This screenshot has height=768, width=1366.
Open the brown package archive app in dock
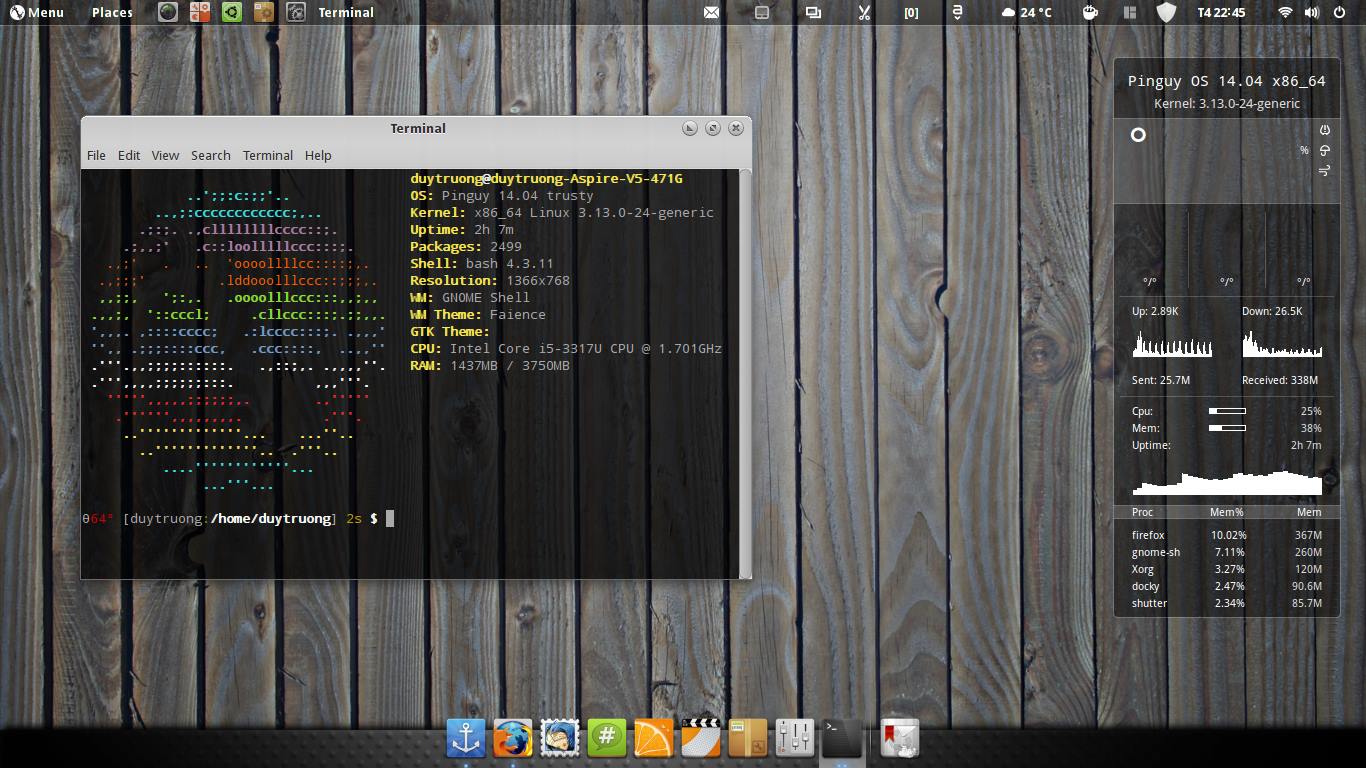coord(748,738)
